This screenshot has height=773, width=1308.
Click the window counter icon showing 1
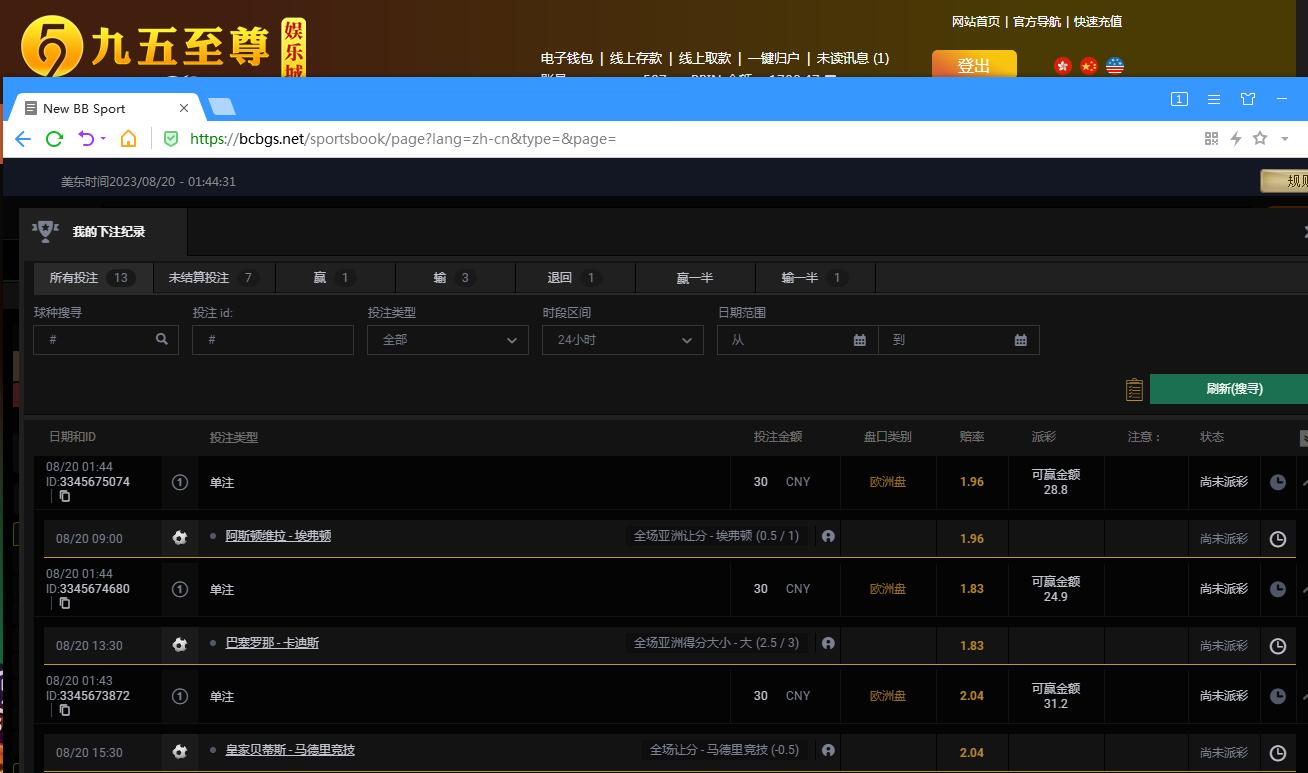(x=1179, y=99)
